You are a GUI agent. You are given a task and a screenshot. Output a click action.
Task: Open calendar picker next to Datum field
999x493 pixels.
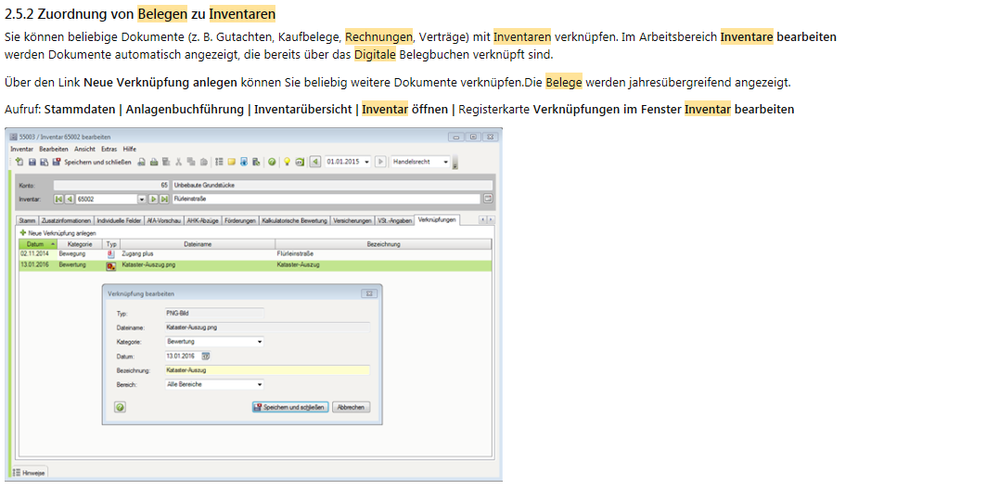[x=206, y=355]
